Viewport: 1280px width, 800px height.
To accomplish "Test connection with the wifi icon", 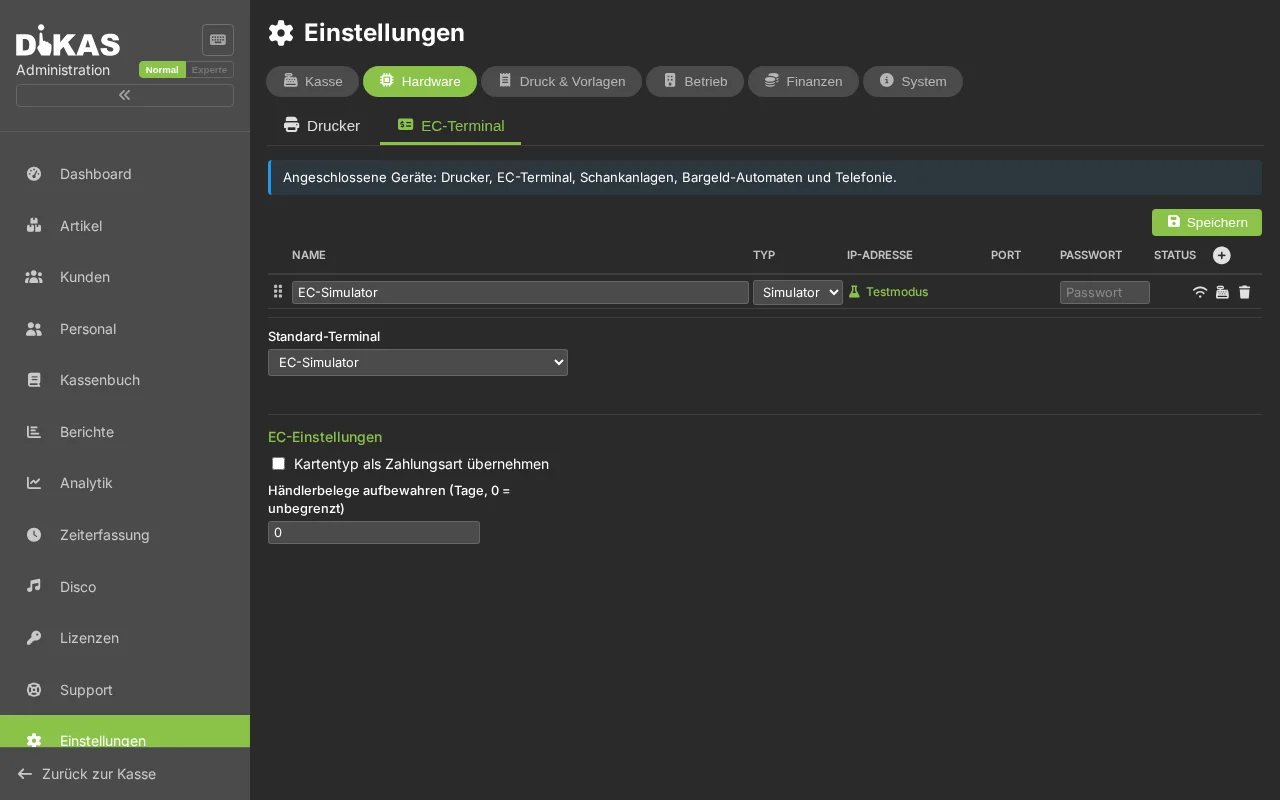I will pyautogui.click(x=1200, y=292).
